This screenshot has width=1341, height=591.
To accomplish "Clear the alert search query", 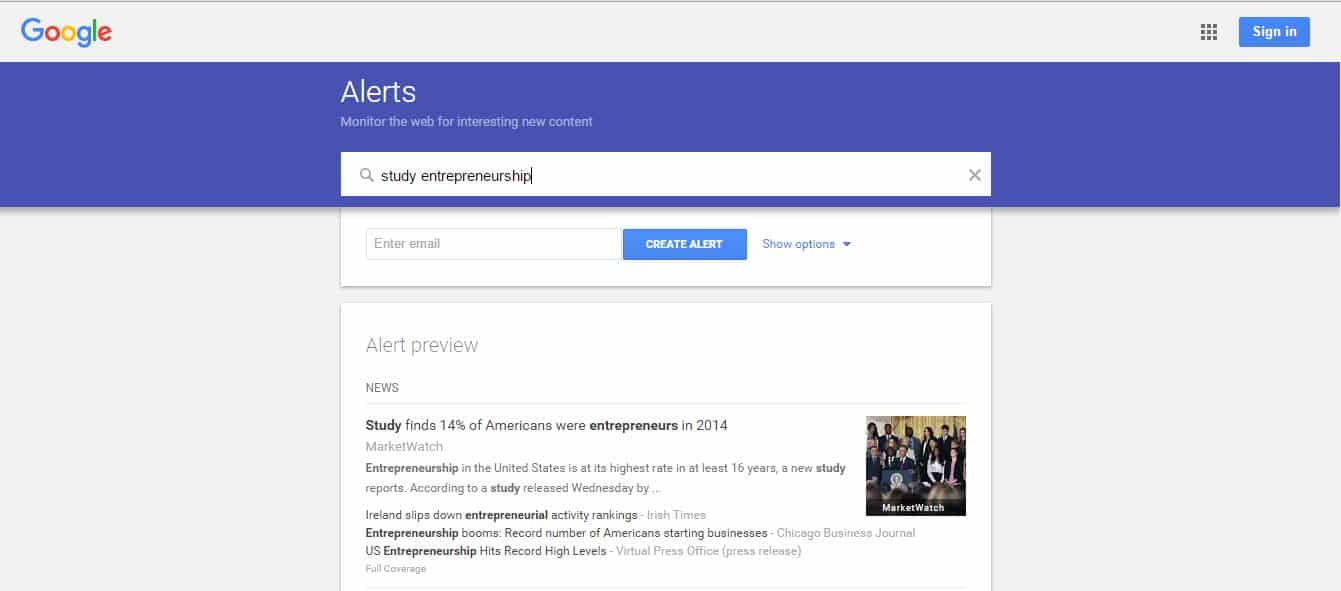I will coord(974,175).
